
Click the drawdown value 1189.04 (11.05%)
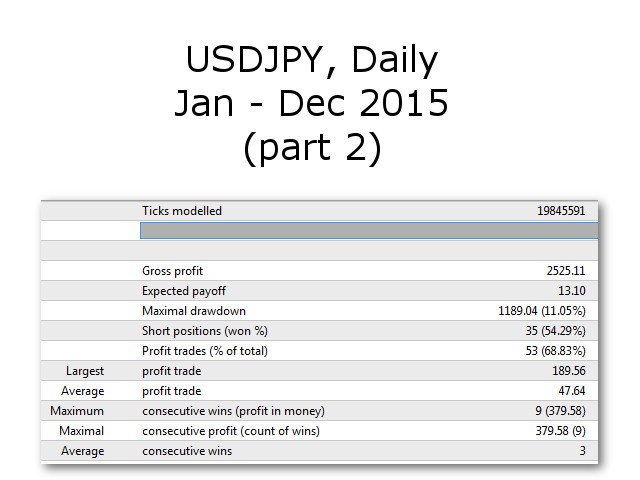542,311
